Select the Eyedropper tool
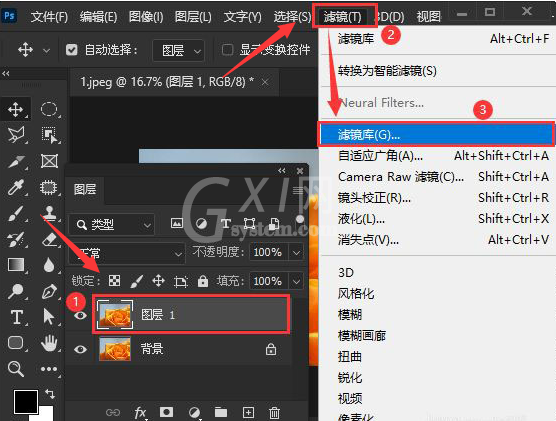 pos(16,187)
